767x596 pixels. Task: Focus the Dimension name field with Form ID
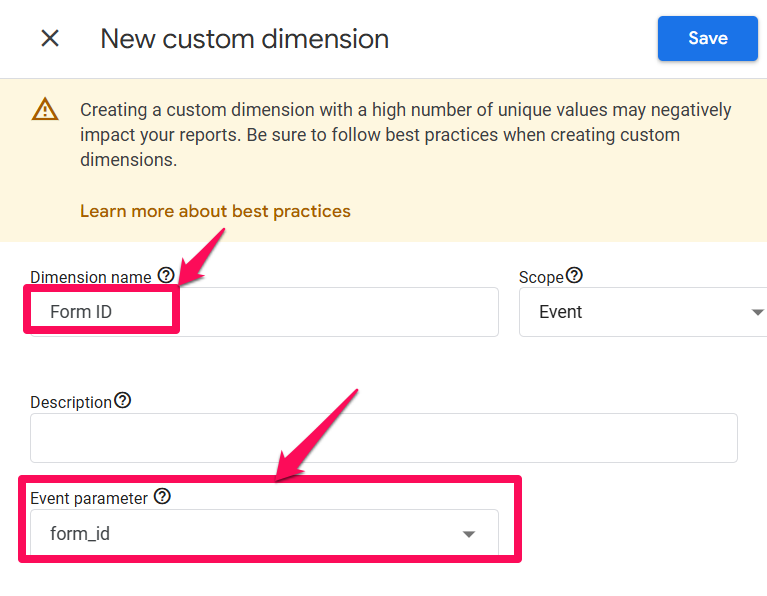[x=264, y=312]
